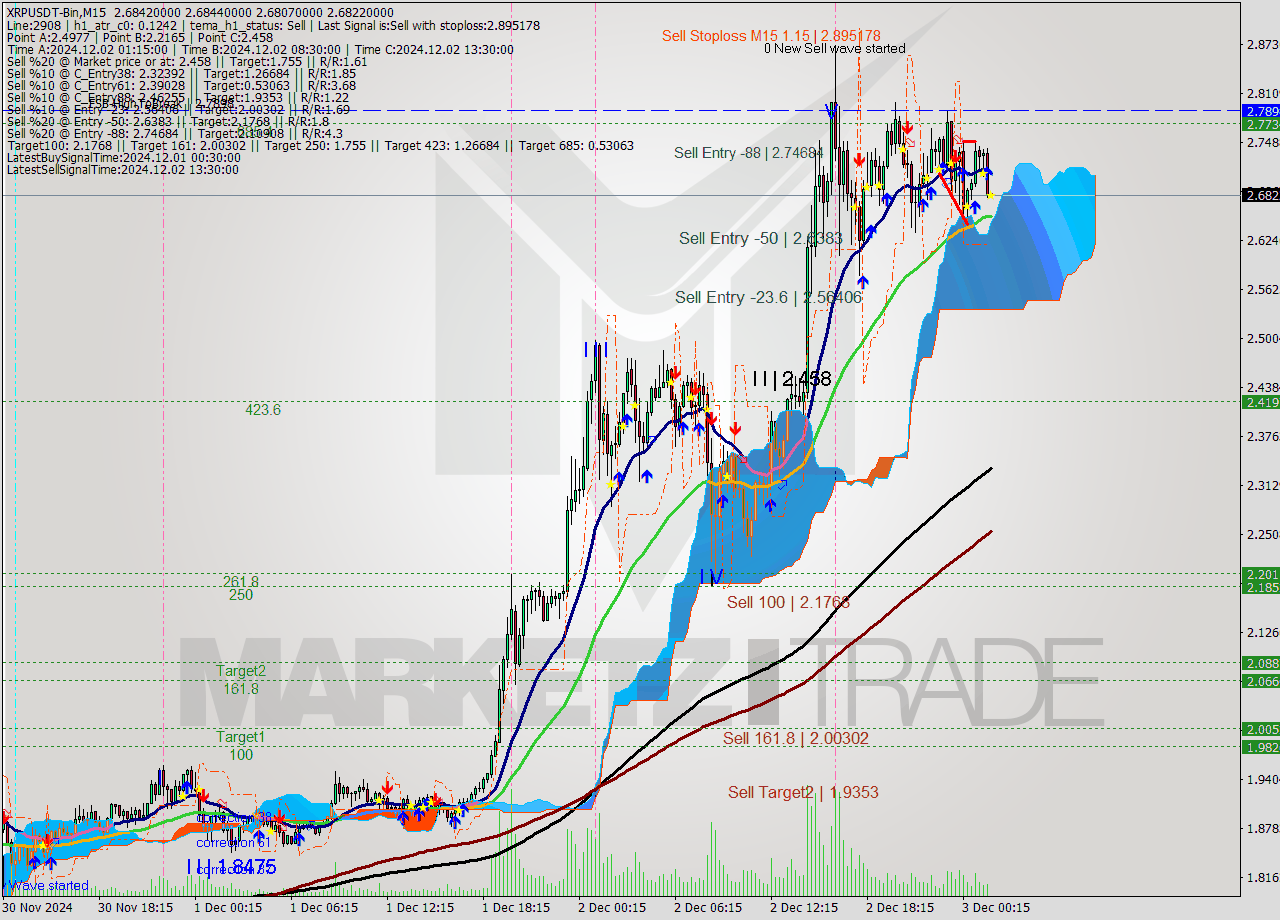Click the 2.438 price axis value
The height and width of the screenshot is (920, 1280).
(1261, 387)
